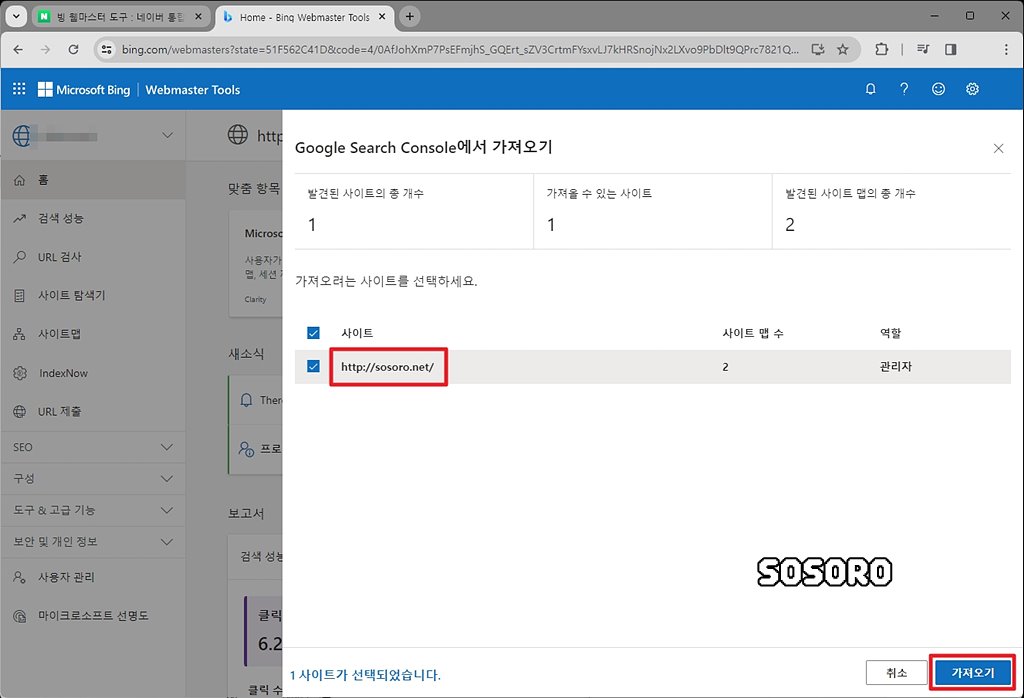Screen dimensions: 1024x698
Task: Click the Microsoft Bing logo
Action: coord(84,89)
